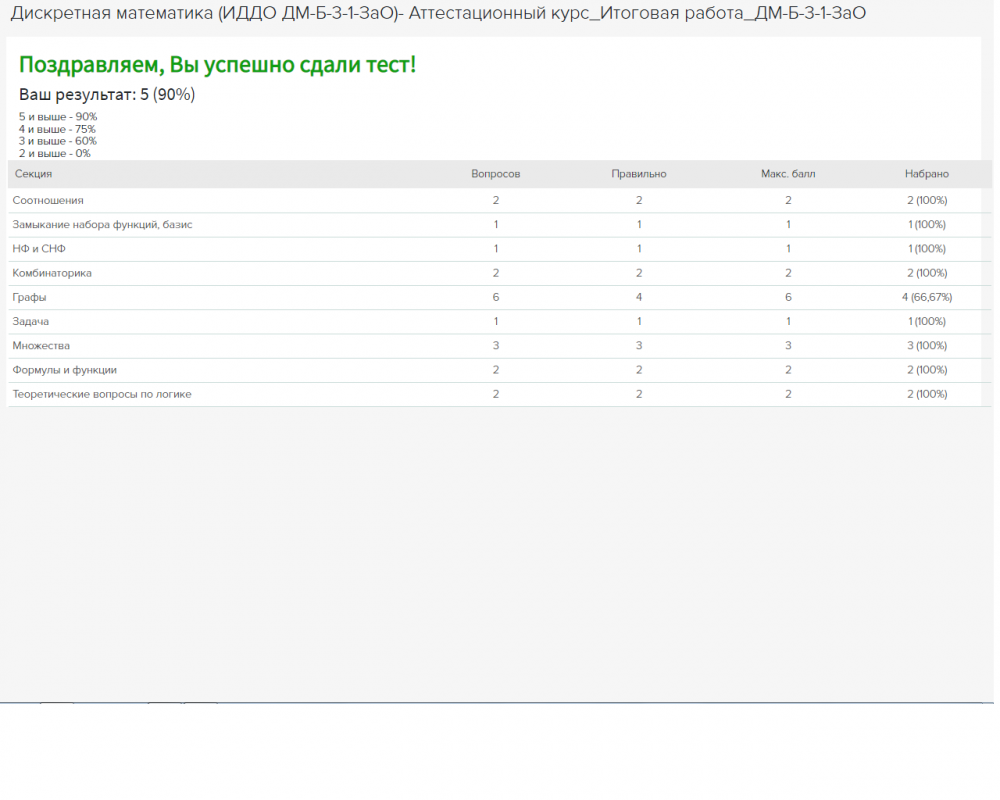Select the 'Комбинаторика' section row
This screenshot has height=800, width=1000.
[499, 273]
